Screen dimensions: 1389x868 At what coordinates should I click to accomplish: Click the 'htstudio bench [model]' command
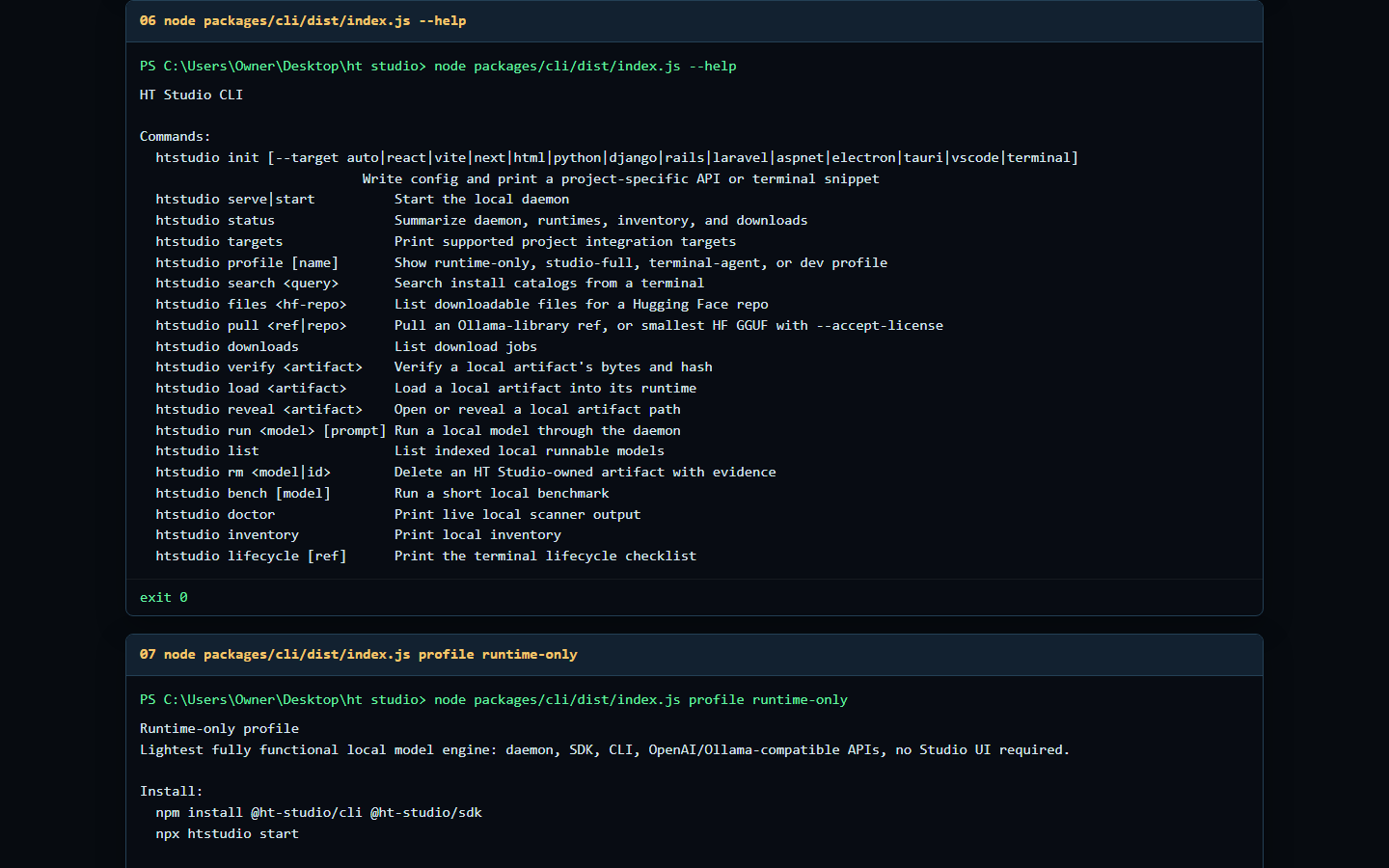(243, 493)
